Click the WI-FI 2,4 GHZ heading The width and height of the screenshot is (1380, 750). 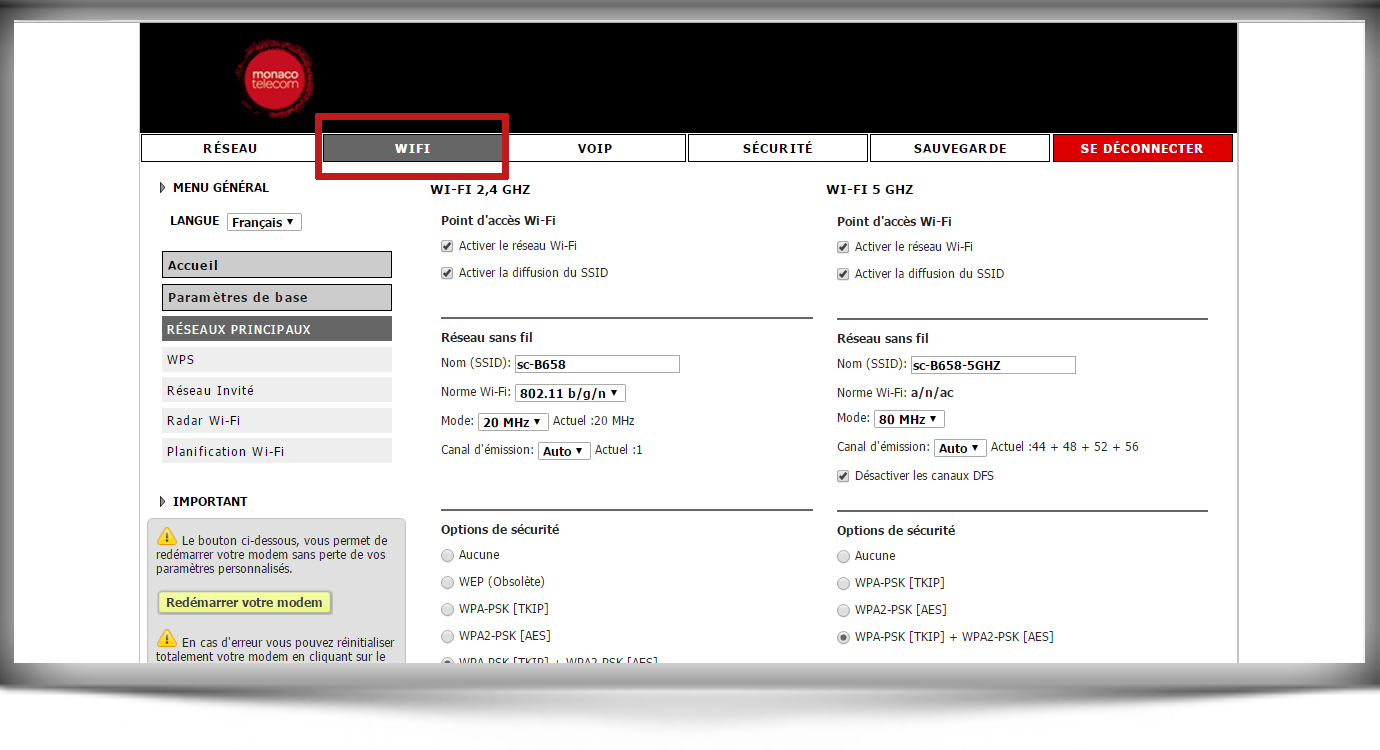[480, 189]
